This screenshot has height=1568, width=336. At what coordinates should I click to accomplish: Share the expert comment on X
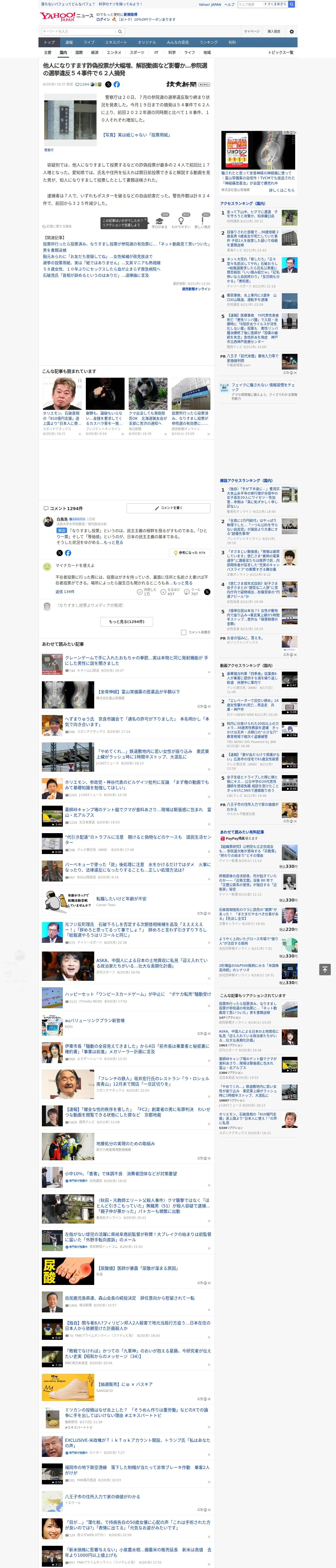(x=60, y=553)
